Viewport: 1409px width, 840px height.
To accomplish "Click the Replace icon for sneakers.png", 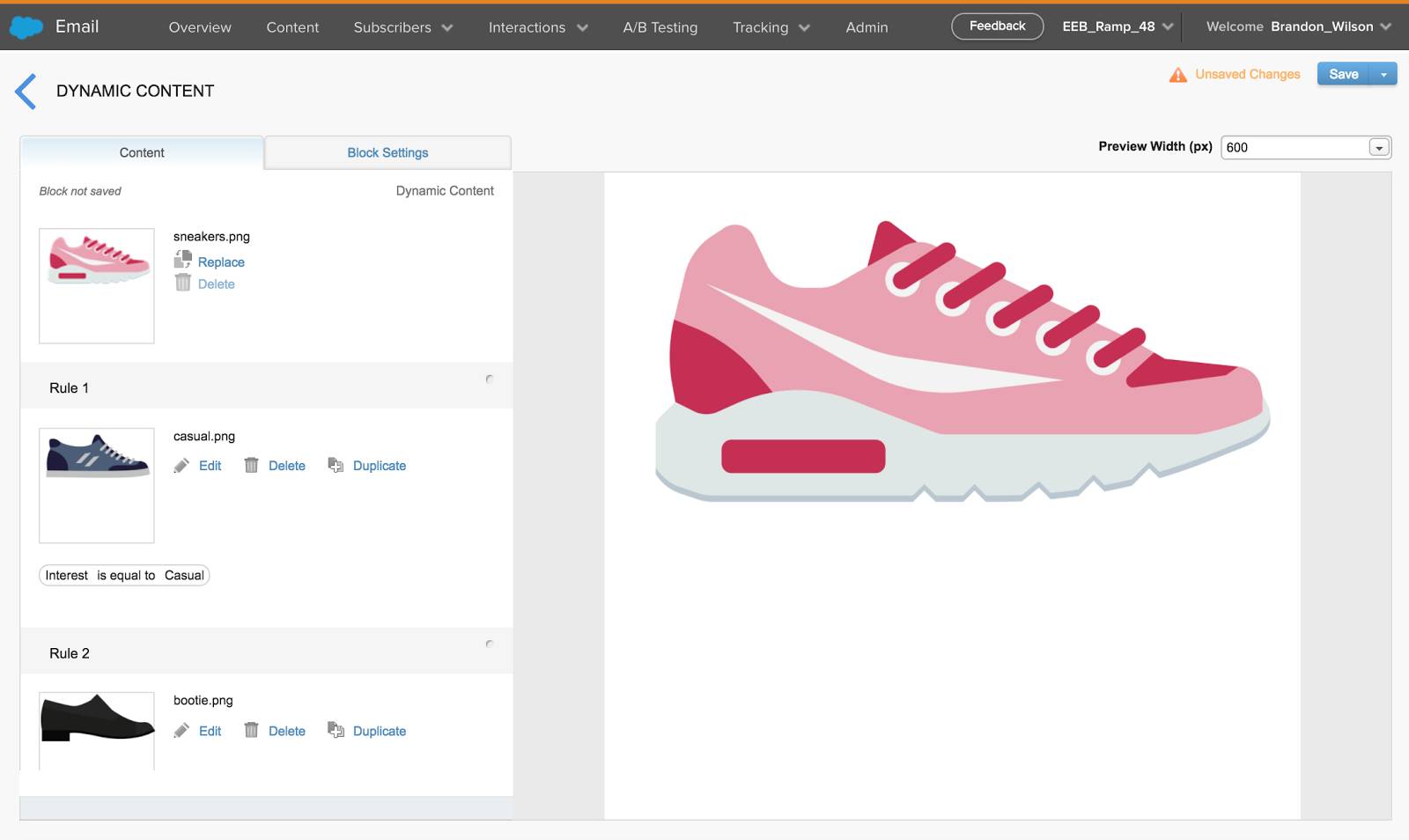I will click(184, 260).
